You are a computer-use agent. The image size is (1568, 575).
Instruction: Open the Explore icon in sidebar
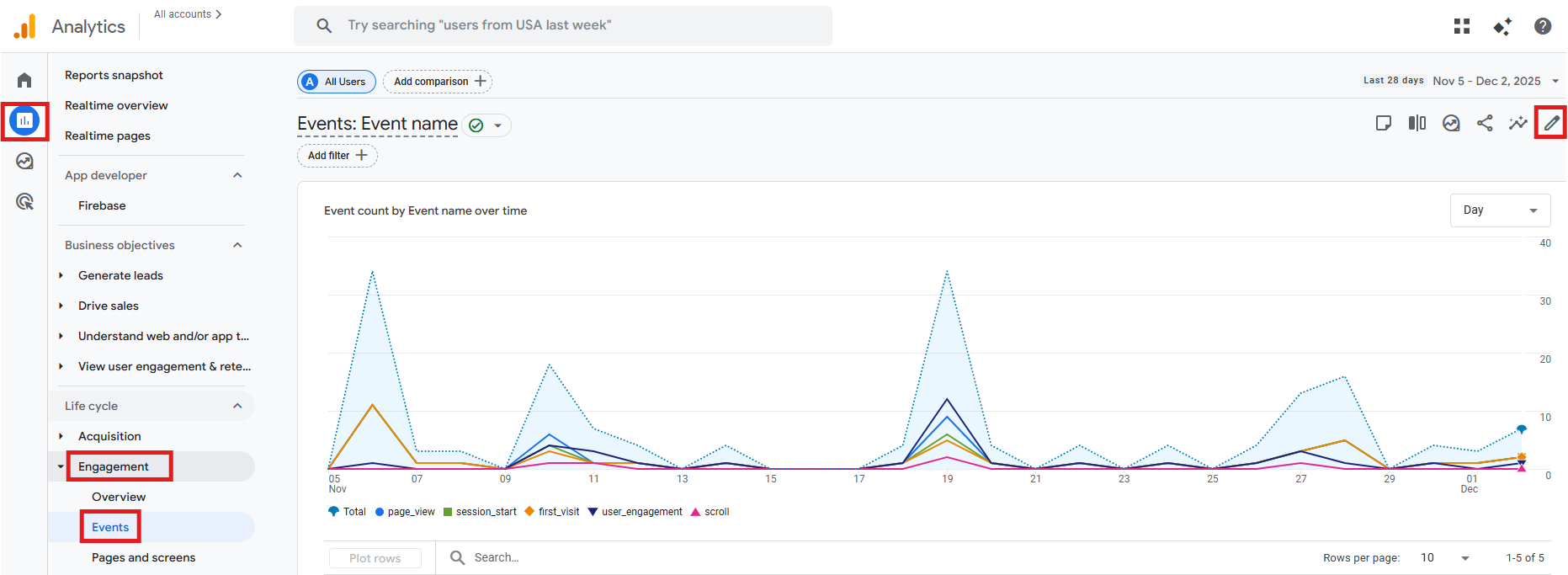tap(24, 161)
